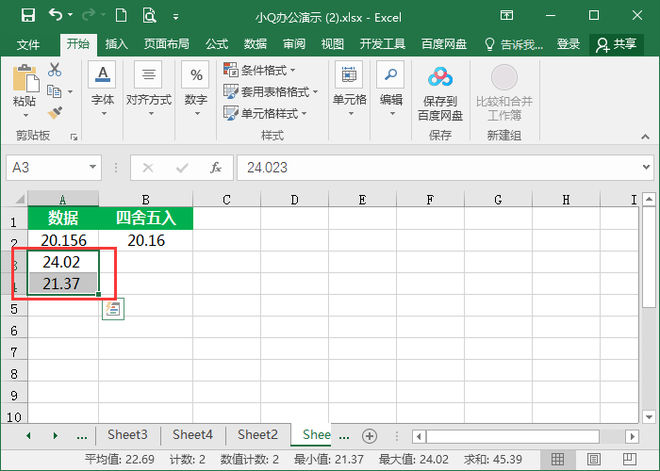The height and width of the screenshot is (471, 660).
Task: Click the 登录 sign-in link
Action: 568,44
